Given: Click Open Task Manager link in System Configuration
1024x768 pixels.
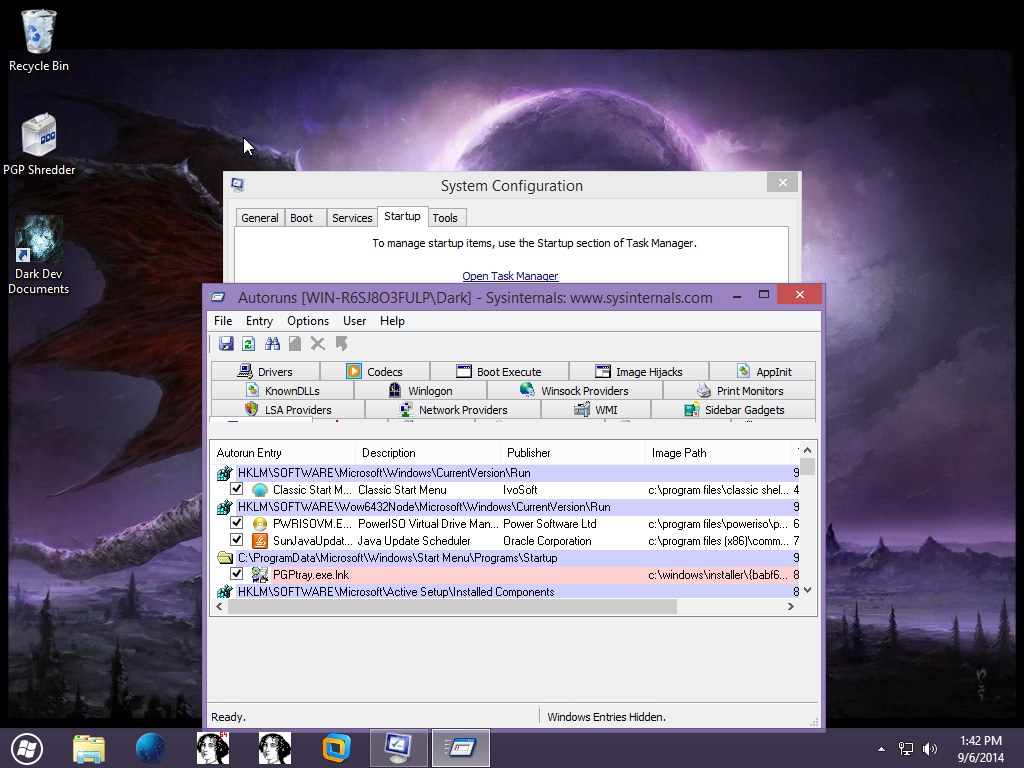Looking at the screenshot, I should (510, 276).
